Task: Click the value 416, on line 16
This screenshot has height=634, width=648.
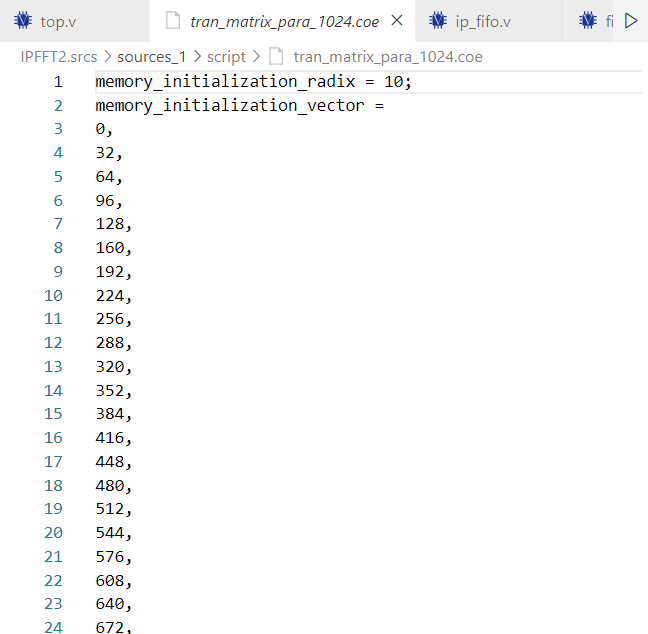Action: [114, 438]
